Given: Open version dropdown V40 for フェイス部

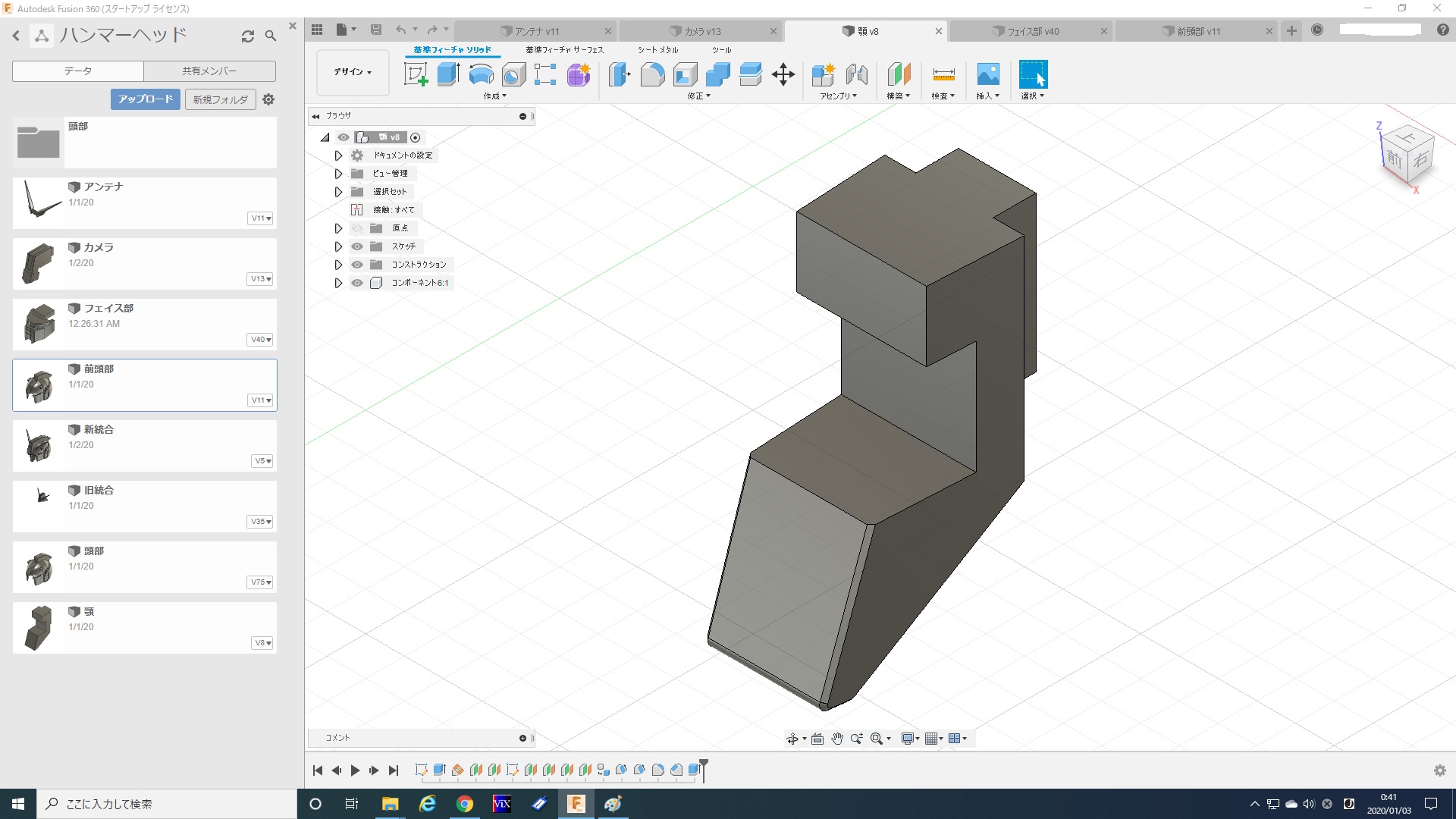Looking at the screenshot, I should 261,340.
